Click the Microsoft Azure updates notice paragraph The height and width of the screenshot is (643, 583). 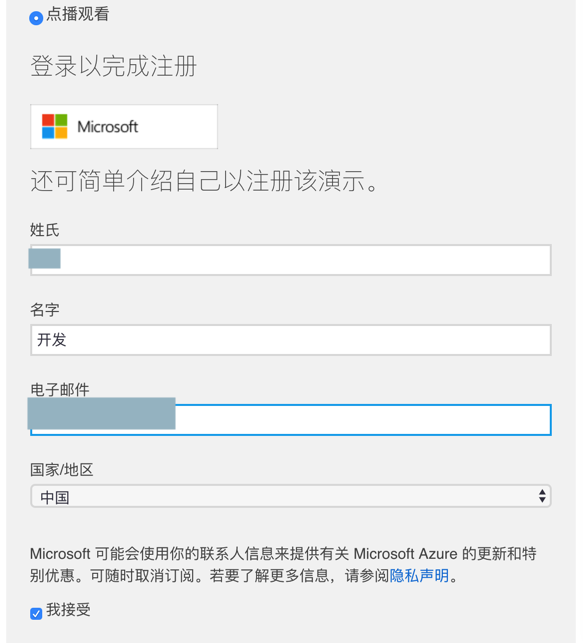coord(283,565)
